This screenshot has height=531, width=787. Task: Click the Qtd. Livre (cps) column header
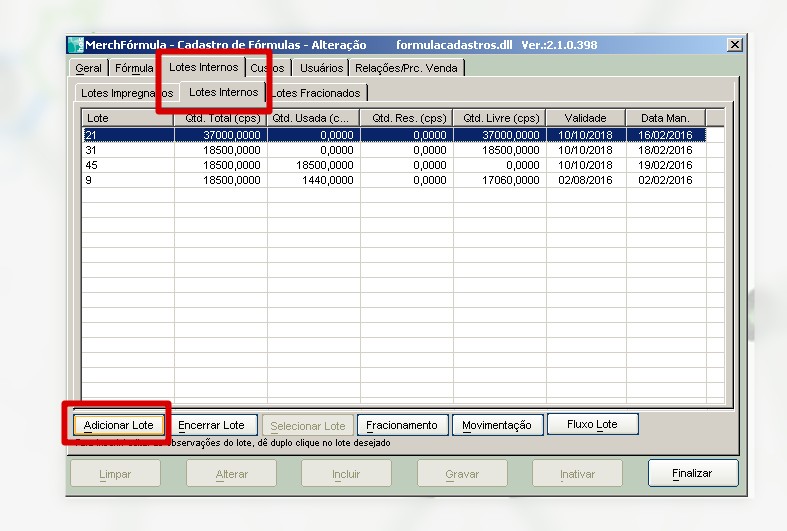[500, 118]
